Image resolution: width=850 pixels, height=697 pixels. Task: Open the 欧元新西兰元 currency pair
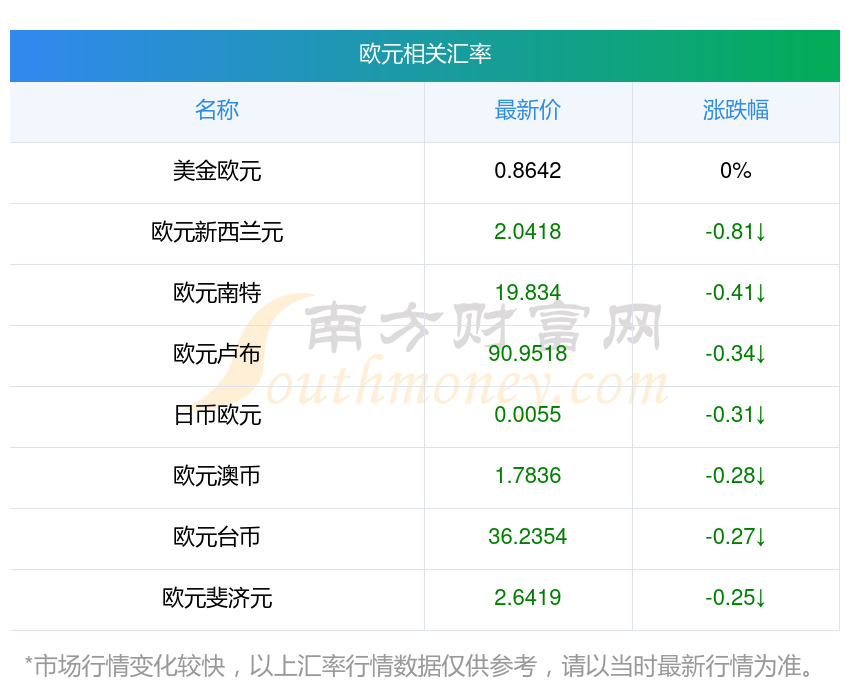(x=217, y=232)
